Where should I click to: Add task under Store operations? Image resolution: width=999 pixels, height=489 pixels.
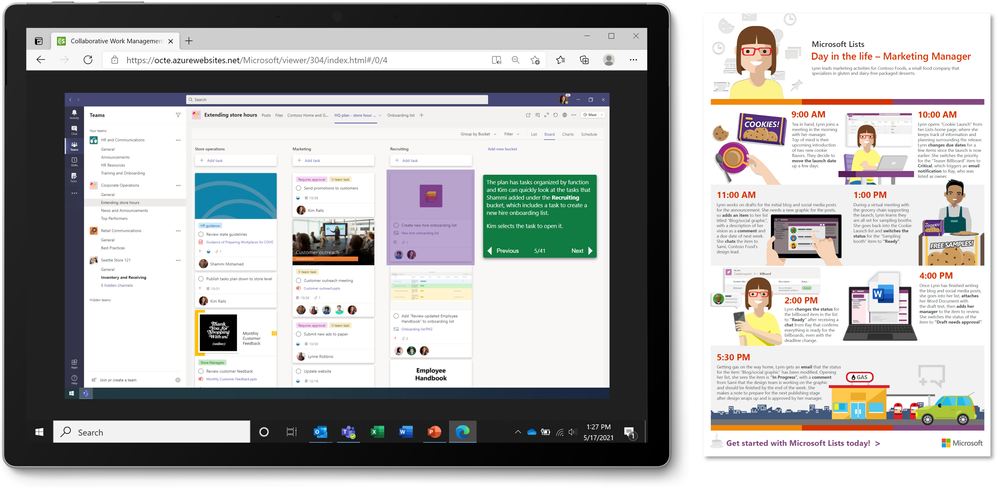coord(236,161)
